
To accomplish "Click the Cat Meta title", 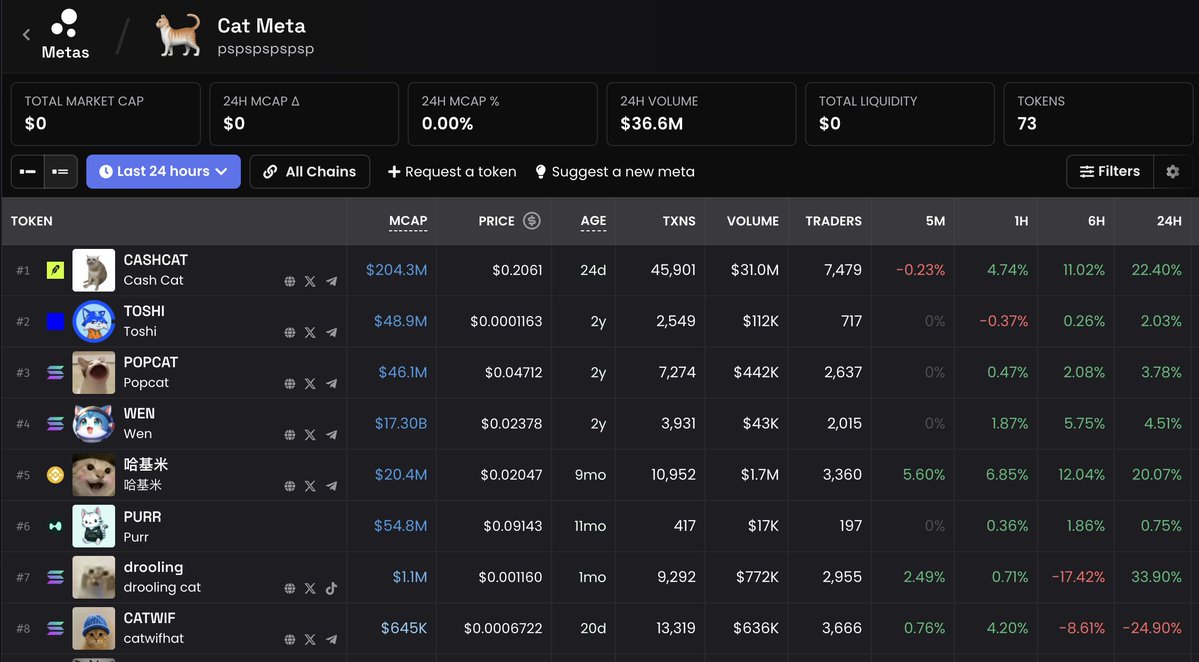I will click(262, 25).
